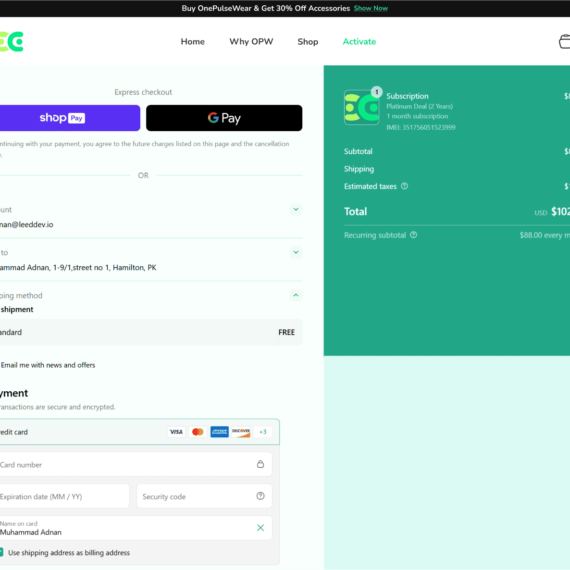Click the quantity badge on subscription thumbnail
This screenshot has width=570, height=570.
click(x=377, y=92)
